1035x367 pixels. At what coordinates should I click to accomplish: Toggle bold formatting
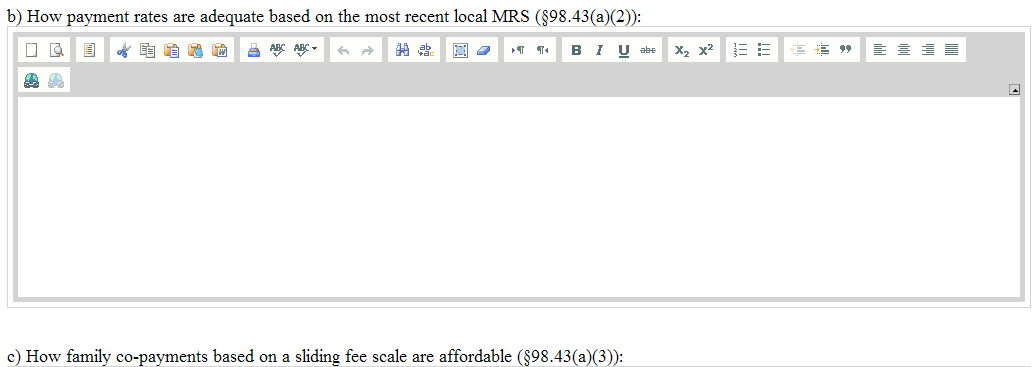coord(576,50)
